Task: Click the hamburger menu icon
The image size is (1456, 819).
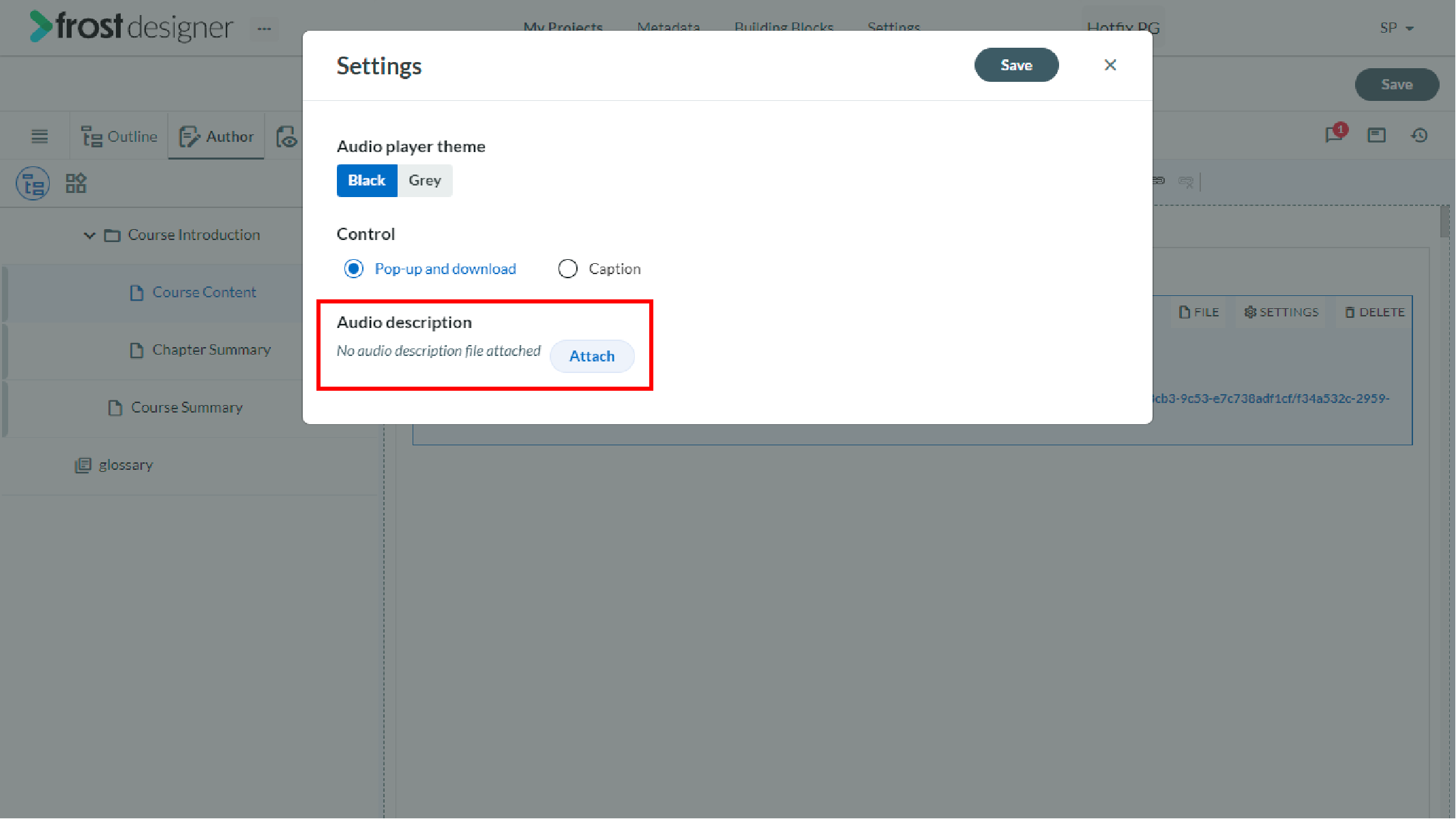Action: tap(40, 136)
